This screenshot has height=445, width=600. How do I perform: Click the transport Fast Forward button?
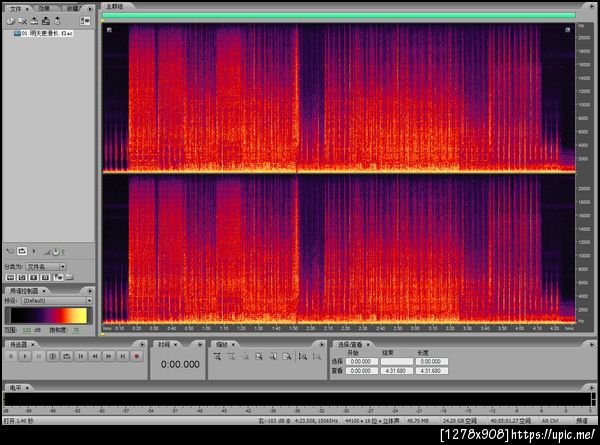click(x=109, y=356)
